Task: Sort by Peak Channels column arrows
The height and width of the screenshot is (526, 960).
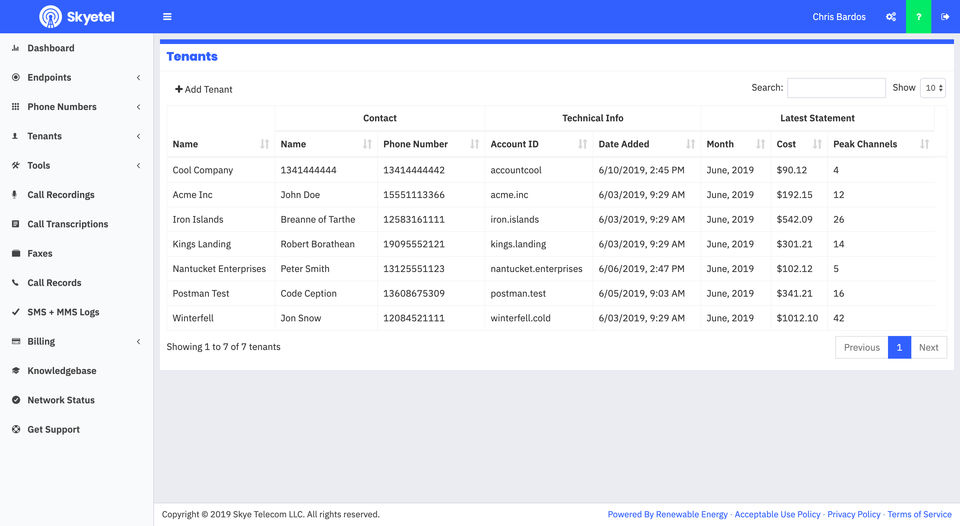Action: point(924,144)
